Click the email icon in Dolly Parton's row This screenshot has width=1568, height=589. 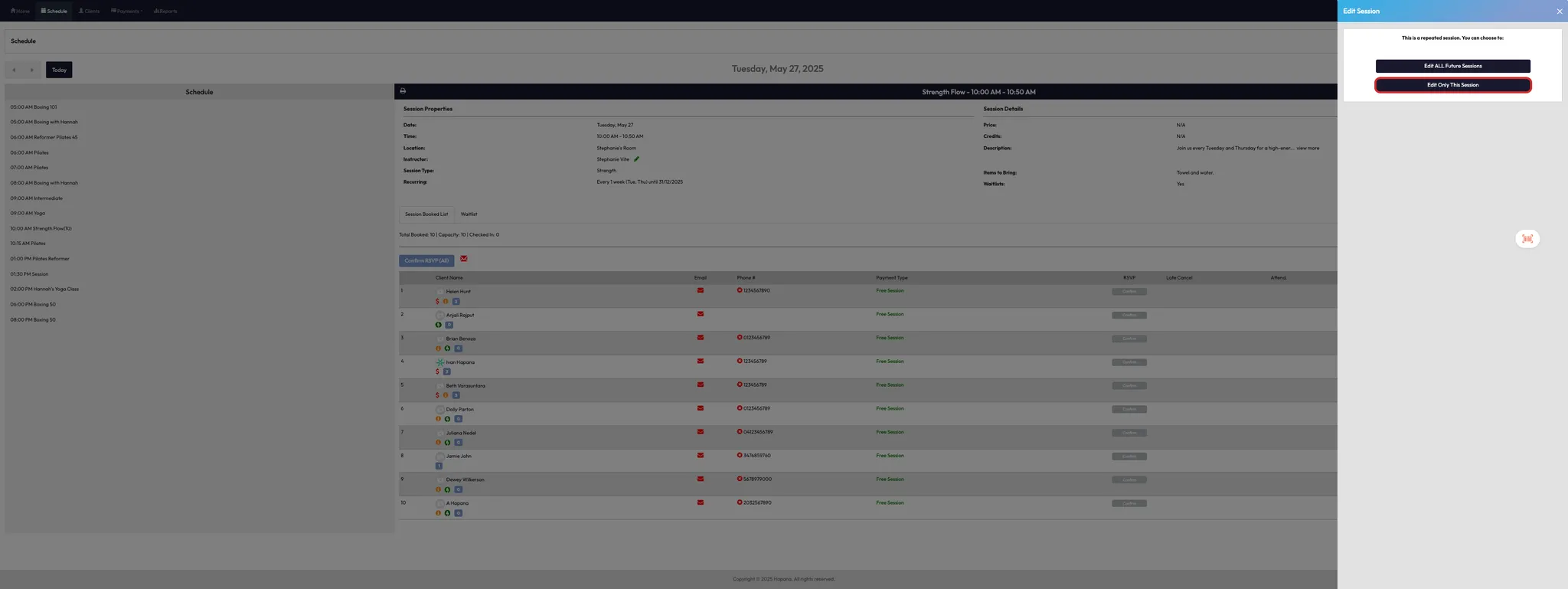click(x=700, y=408)
